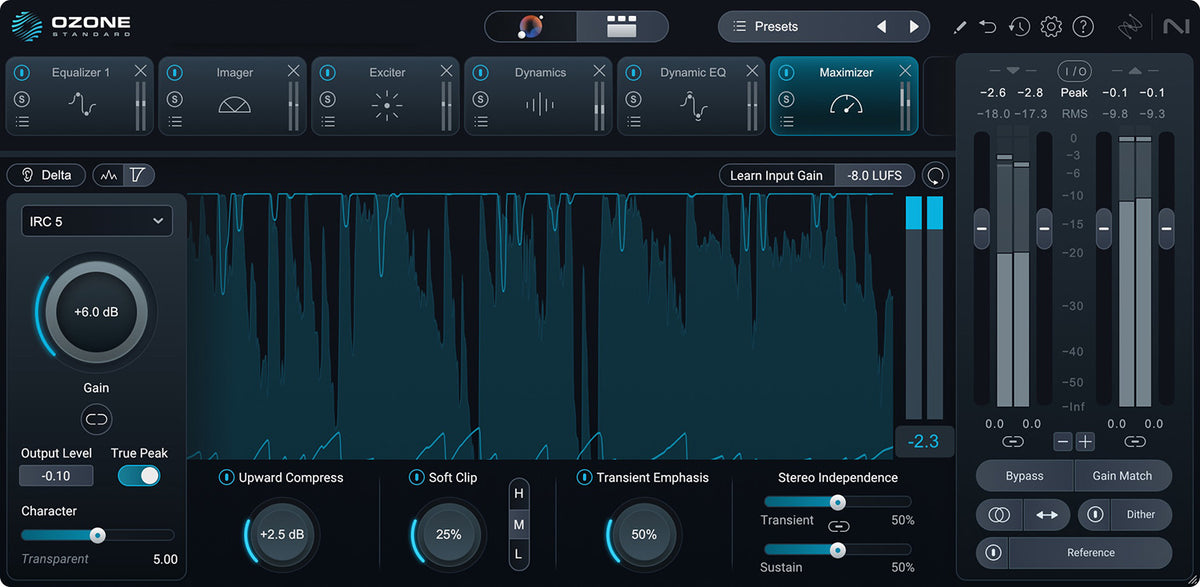This screenshot has height=587, width=1200.
Task: Solo the Imager module
Action: pyautogui.click(x=175, y=99)
